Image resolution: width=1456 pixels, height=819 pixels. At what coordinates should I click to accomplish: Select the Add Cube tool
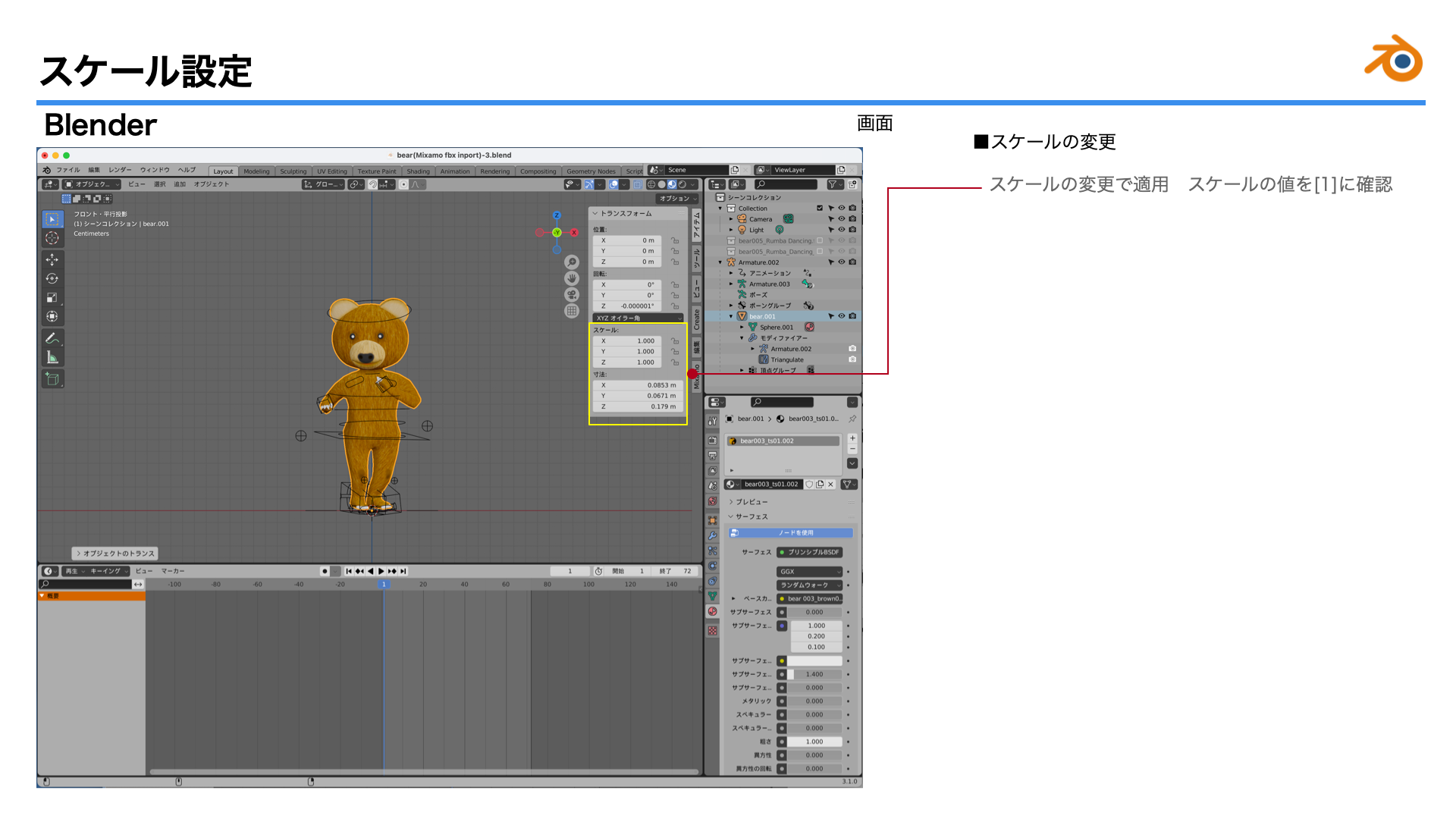(x=52, y=379)
